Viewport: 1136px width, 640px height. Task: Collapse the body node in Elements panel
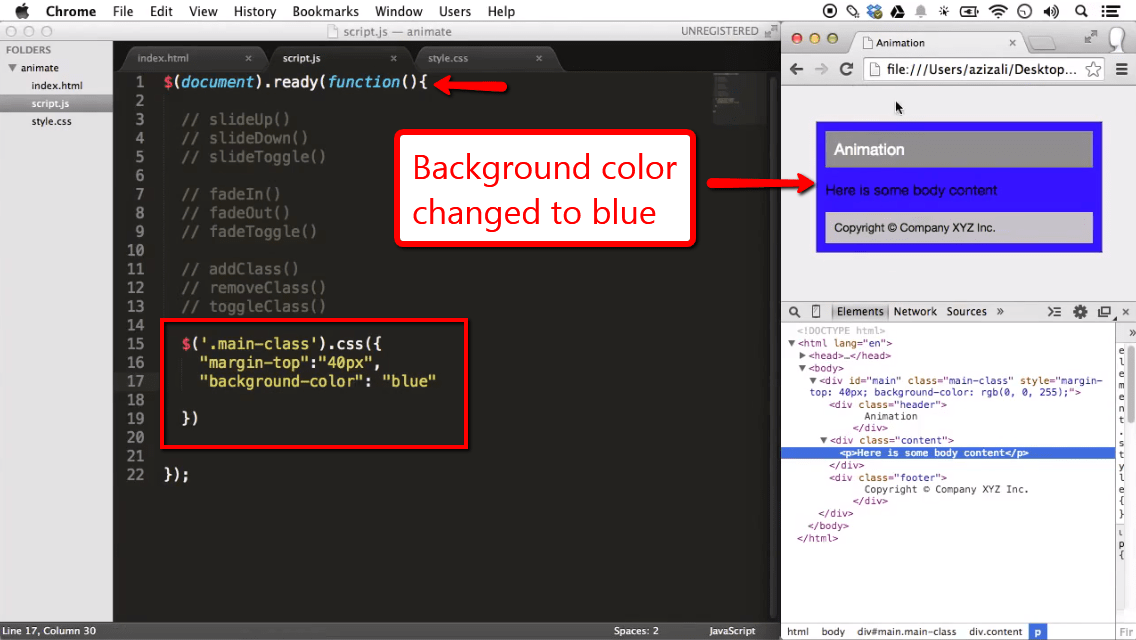[802, 367]
